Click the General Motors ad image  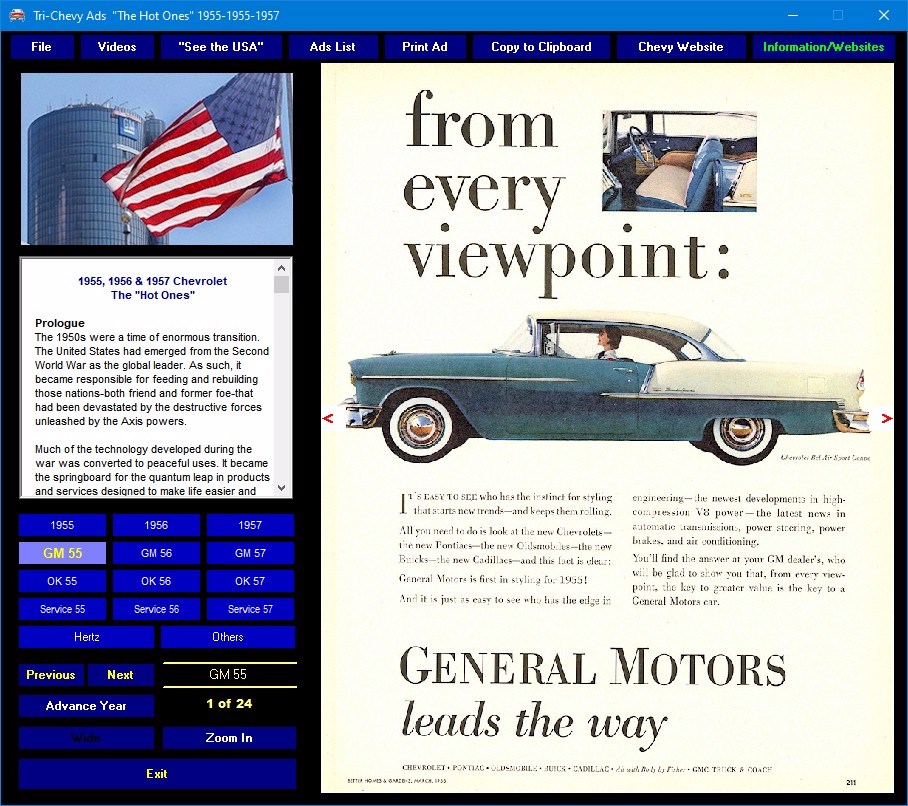click(x=607, y=428)
